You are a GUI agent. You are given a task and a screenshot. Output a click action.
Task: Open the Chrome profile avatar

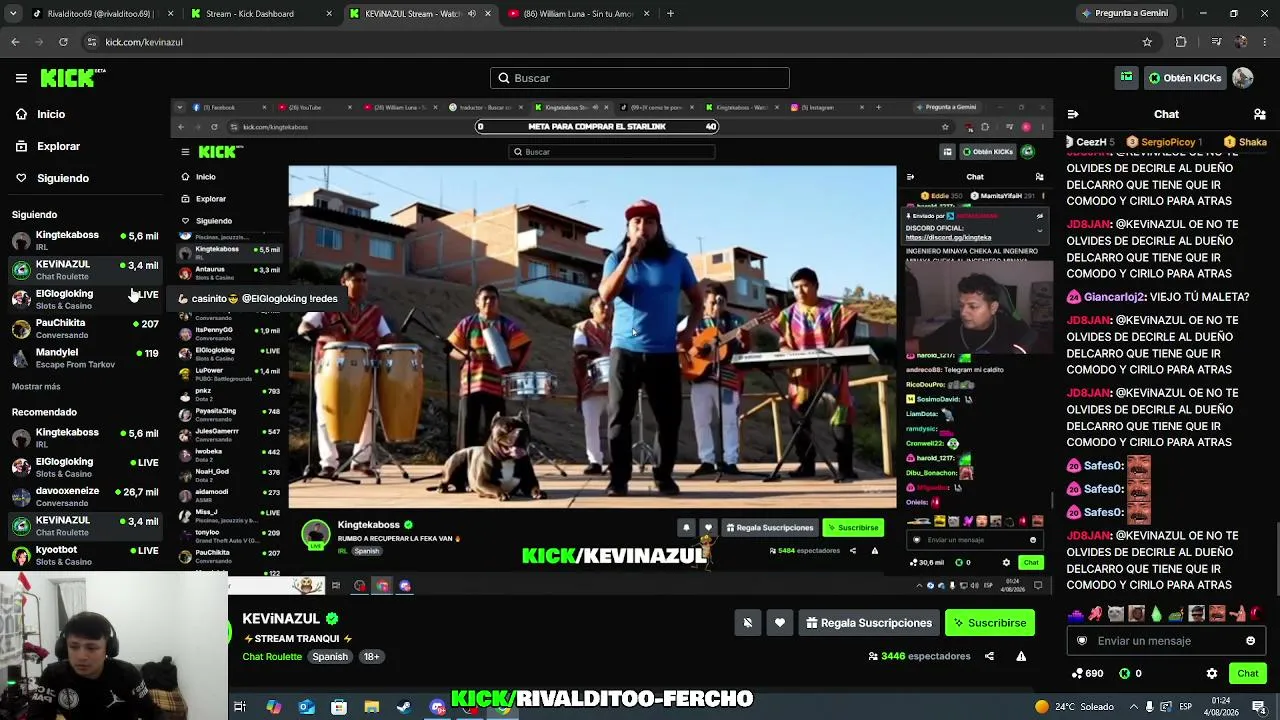click(x=1241, y=42)
